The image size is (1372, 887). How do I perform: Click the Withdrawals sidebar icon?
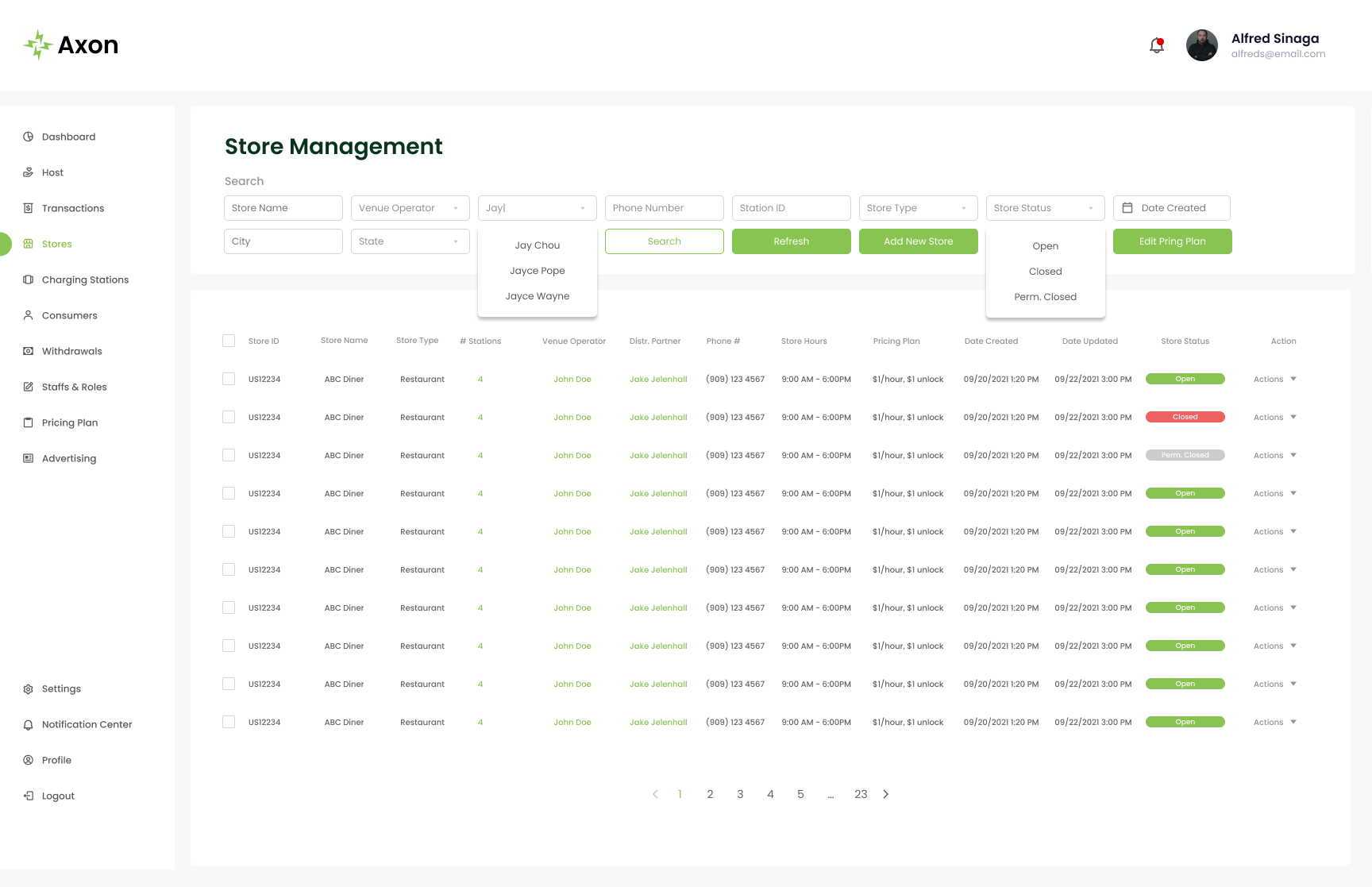point(28,351)
